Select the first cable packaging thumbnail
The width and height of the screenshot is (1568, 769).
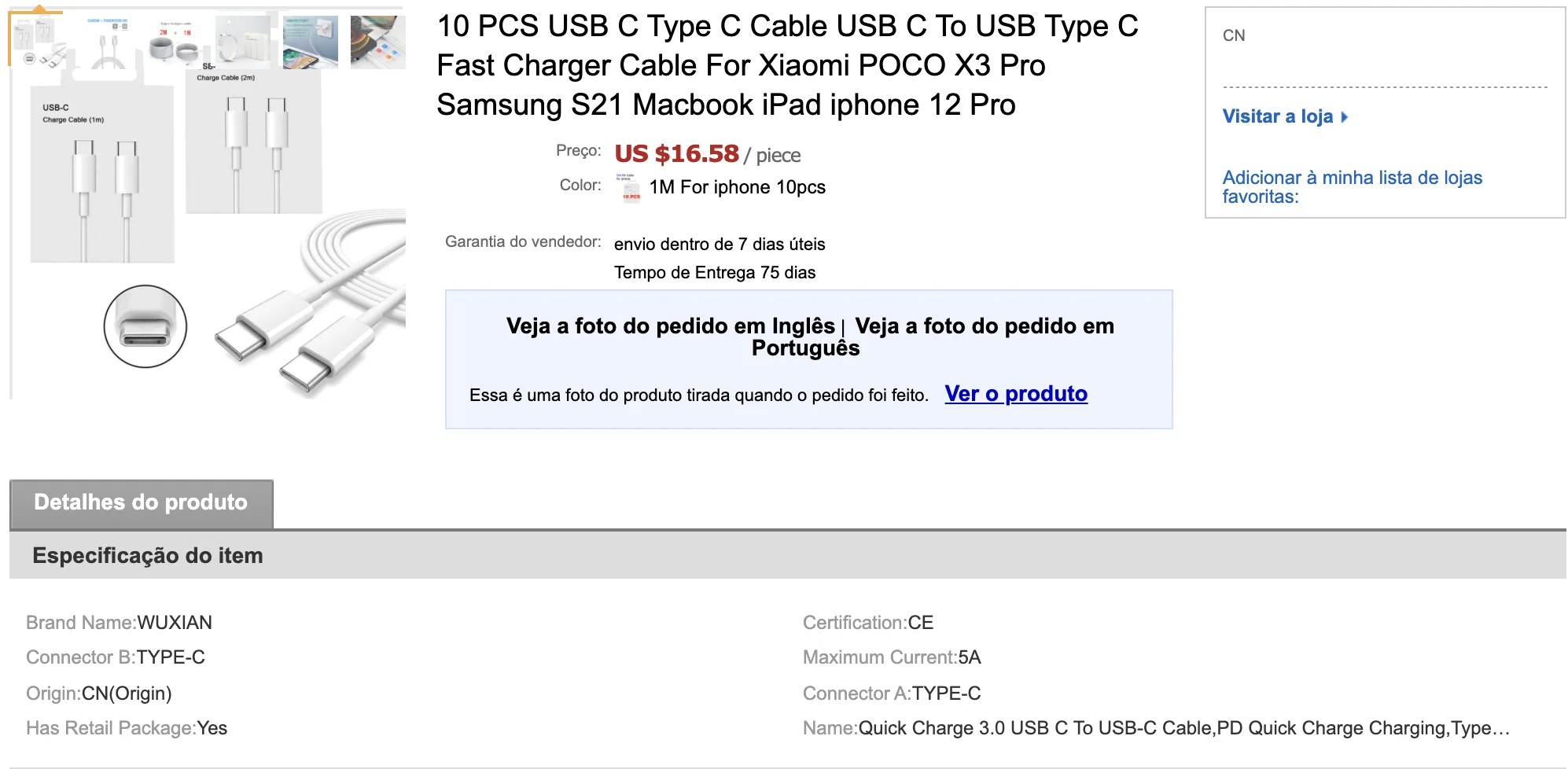click(x=36, y=40)
